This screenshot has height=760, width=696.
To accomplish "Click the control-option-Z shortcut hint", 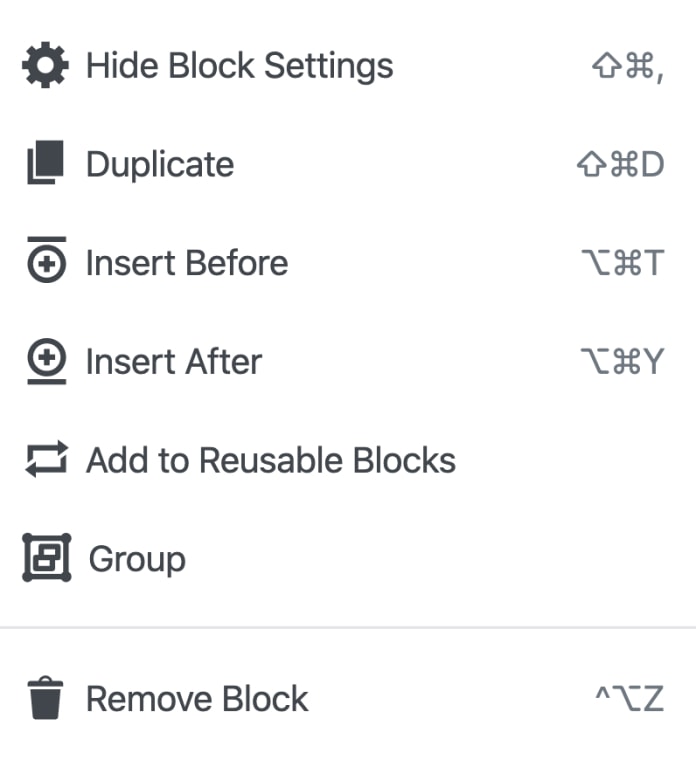I will [629, 698].
